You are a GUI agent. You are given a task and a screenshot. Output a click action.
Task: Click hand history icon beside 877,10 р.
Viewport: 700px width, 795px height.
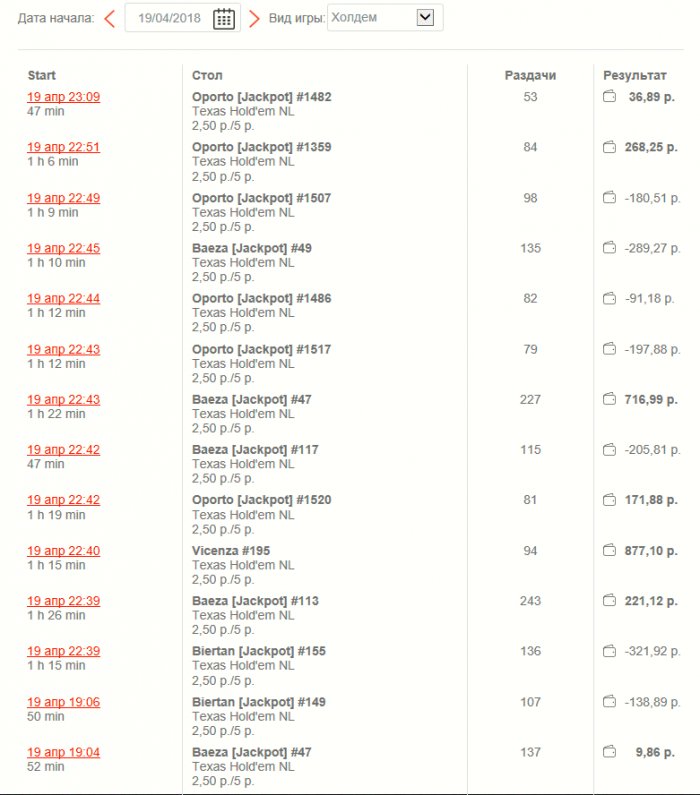tap(609, 550)
